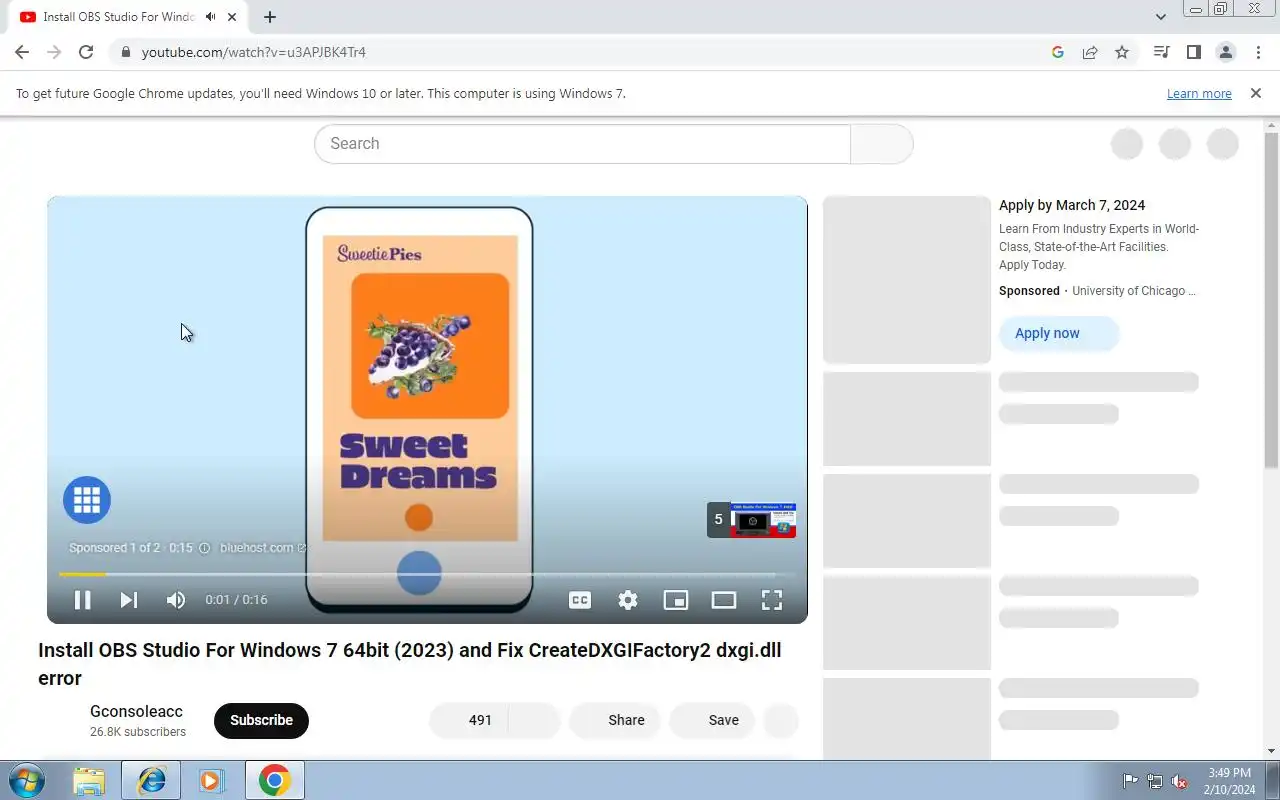
Task: Launch Internet Explorer from taskbar
Action: [x=151, y=780]
